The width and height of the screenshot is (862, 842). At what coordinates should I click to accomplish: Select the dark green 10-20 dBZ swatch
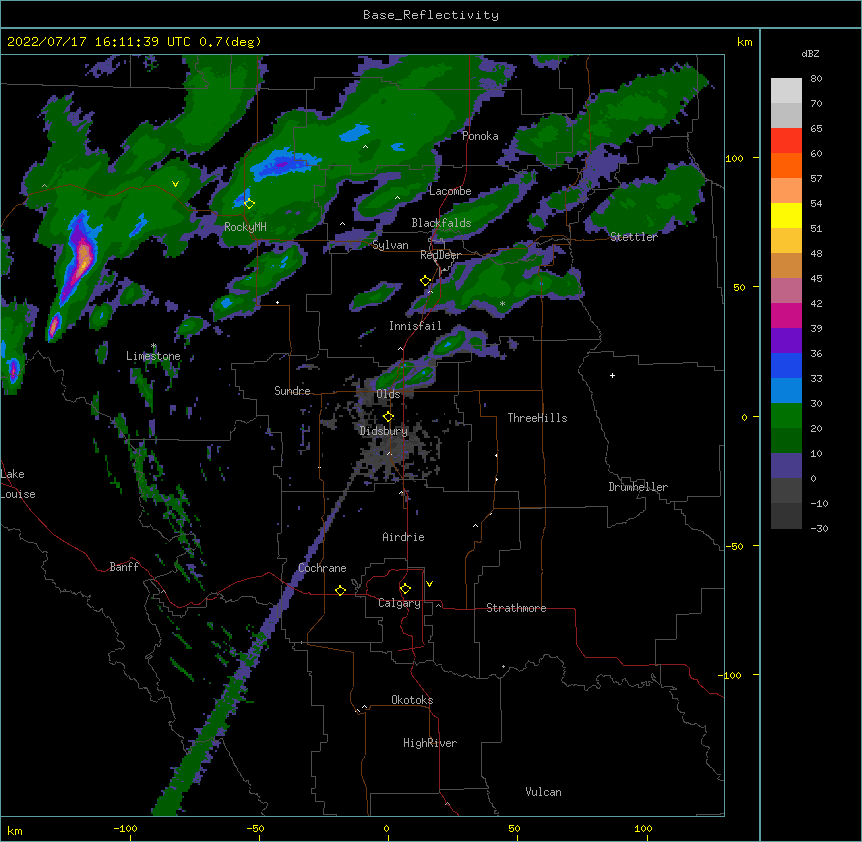[x=786, y=441]
